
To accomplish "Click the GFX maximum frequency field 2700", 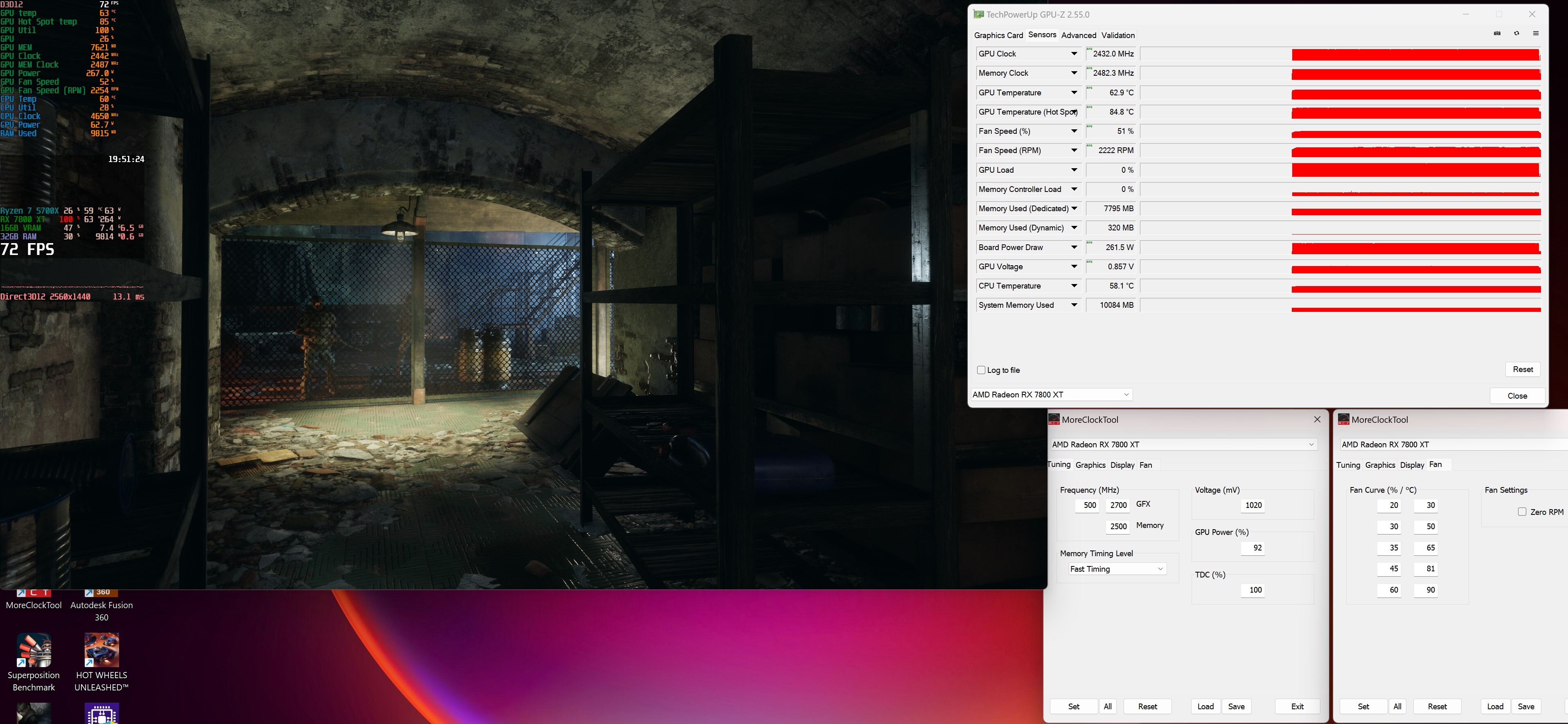I will pyautogui.click(x=1118, y=505).
